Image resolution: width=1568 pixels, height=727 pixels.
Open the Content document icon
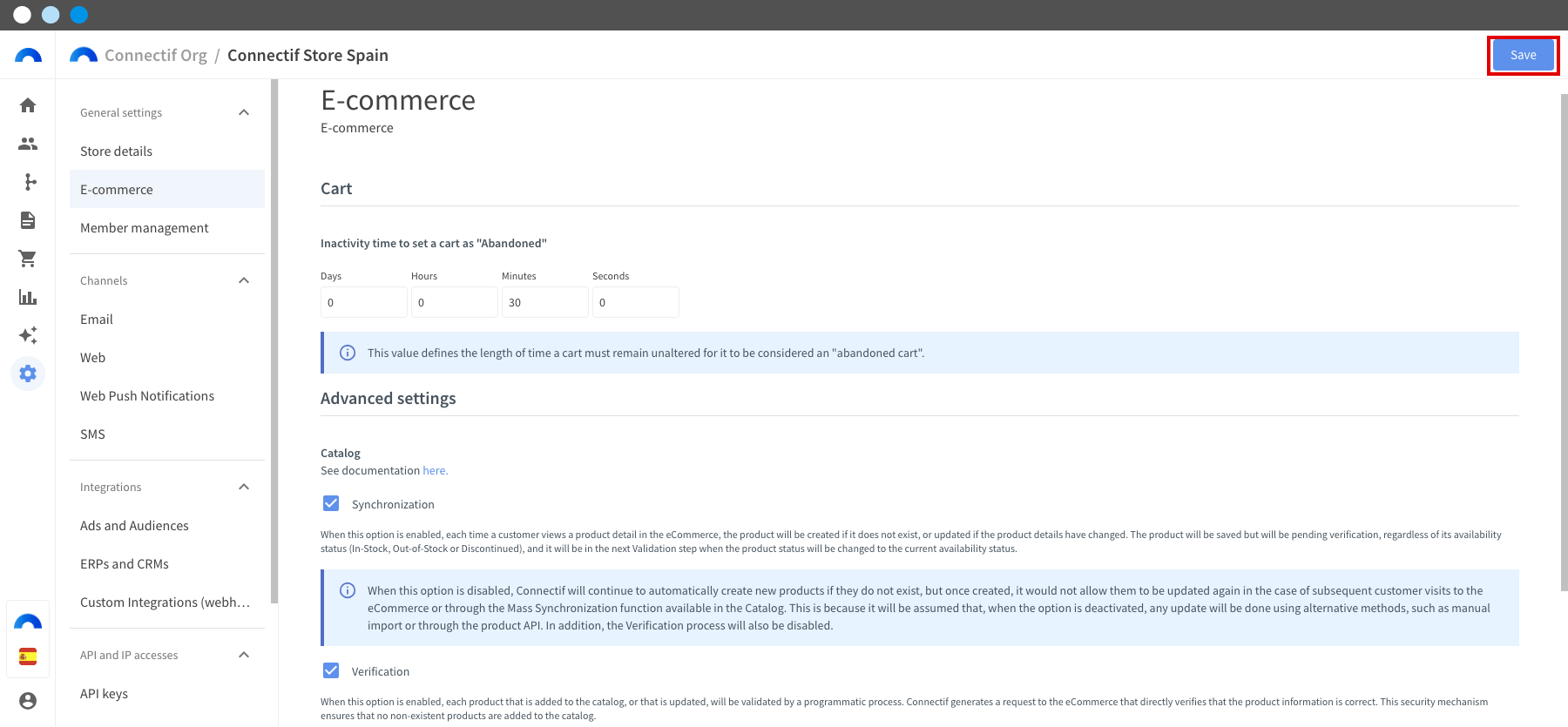28,220
